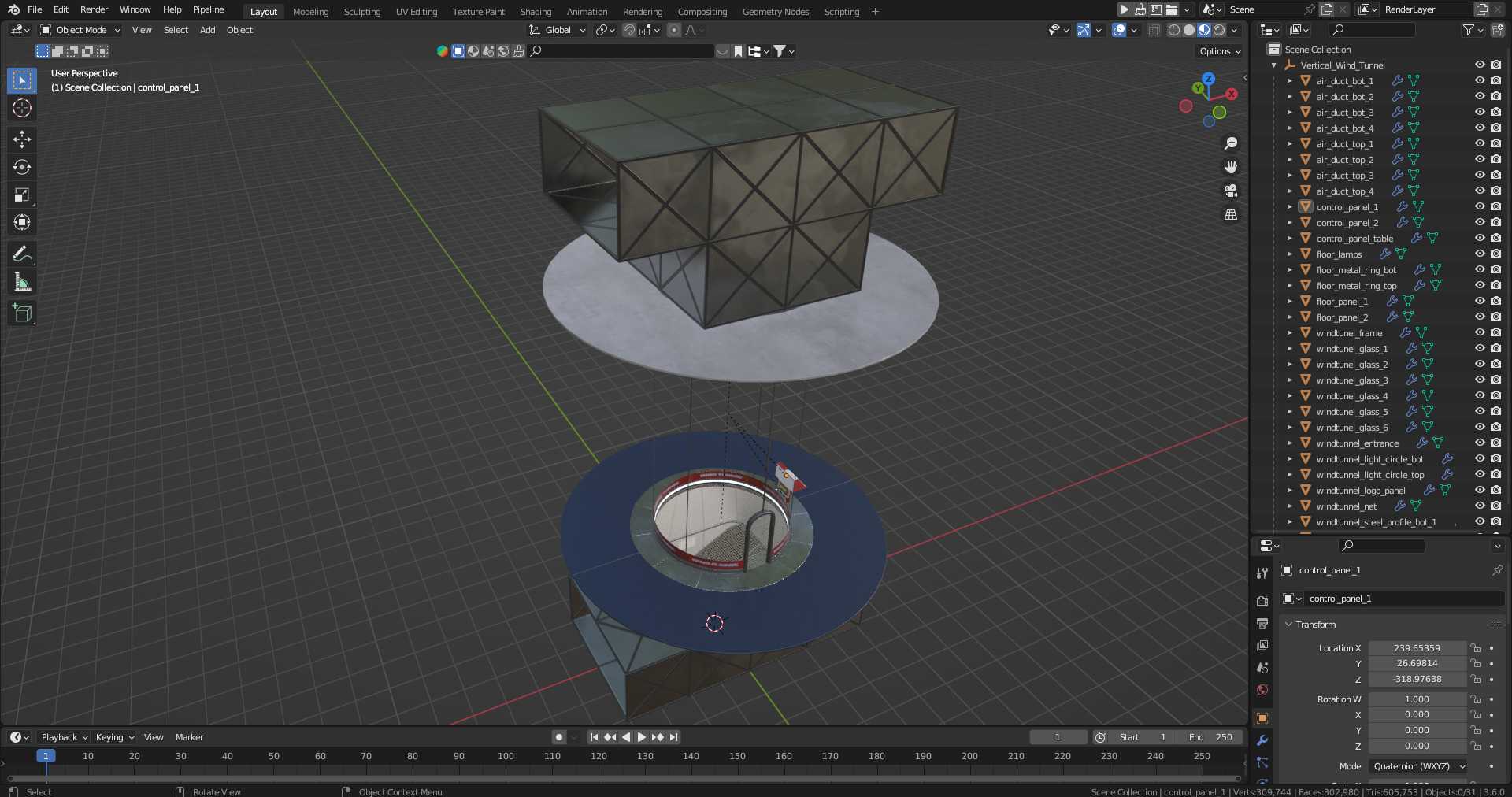The image size is (1512, 797).
Task: Toggle visibility of floor_lamps
Action: 1480,254
